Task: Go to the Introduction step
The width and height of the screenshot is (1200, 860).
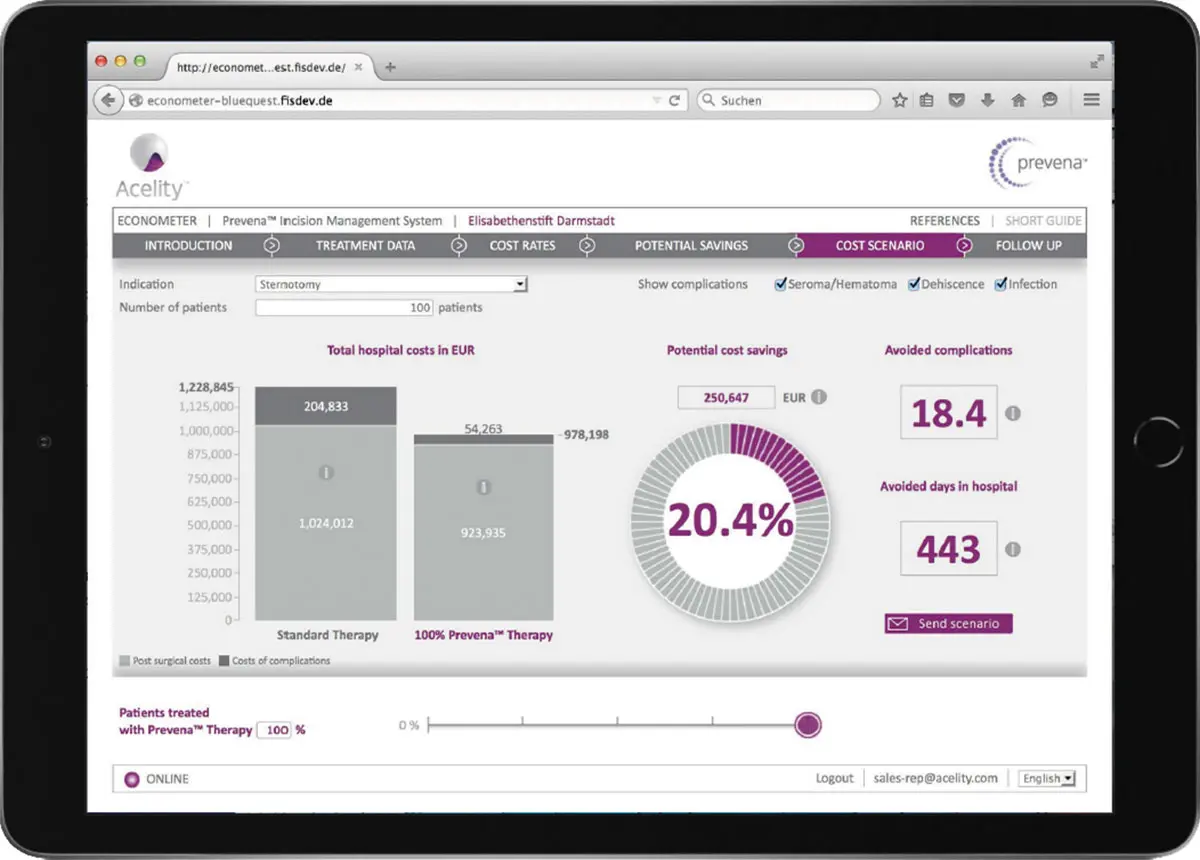Action: pos(188,246)
